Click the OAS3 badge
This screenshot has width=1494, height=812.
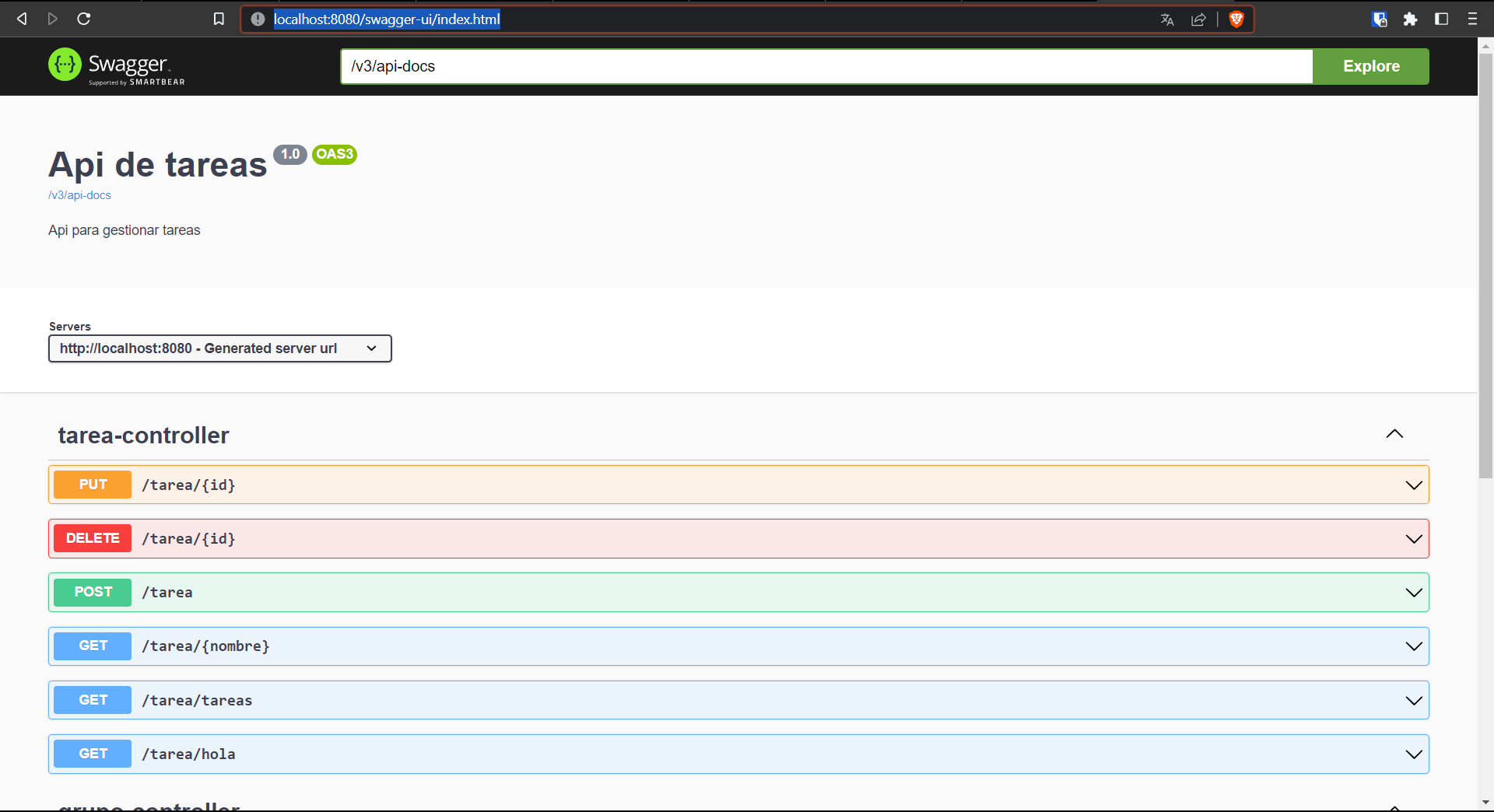pyautogui.click(x=335, y=154)
